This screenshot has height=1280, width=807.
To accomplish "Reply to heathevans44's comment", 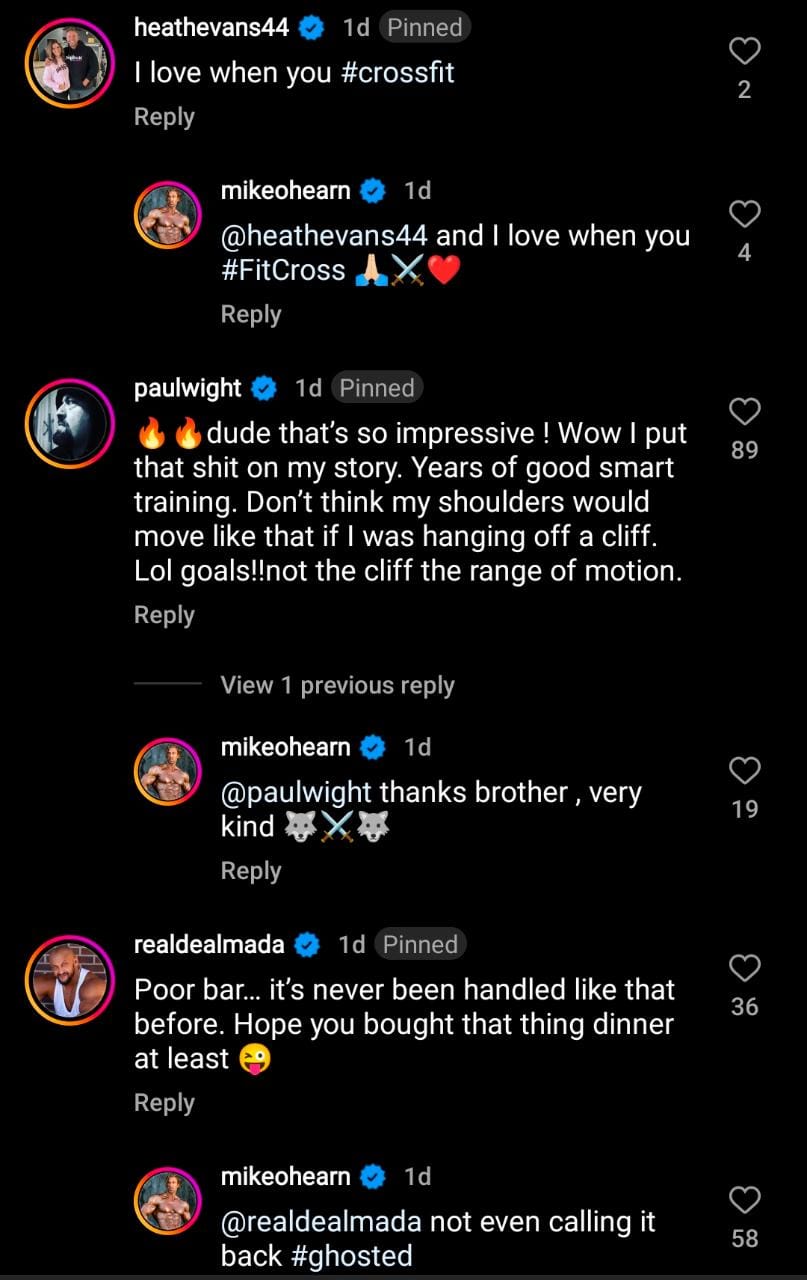I will pyautogui.click(x=164, y=117).
